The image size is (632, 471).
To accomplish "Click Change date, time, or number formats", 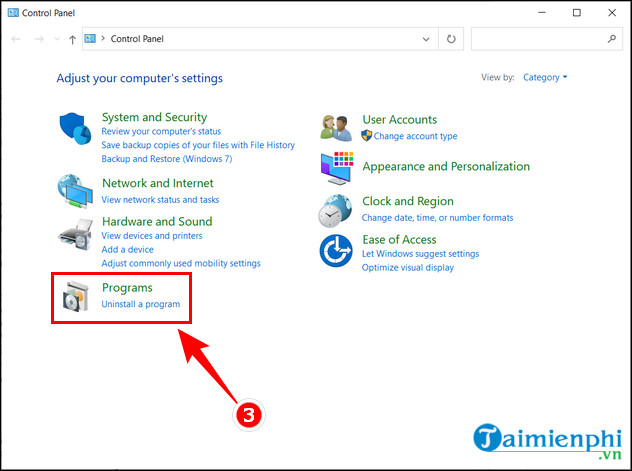I will coord(437,218).
